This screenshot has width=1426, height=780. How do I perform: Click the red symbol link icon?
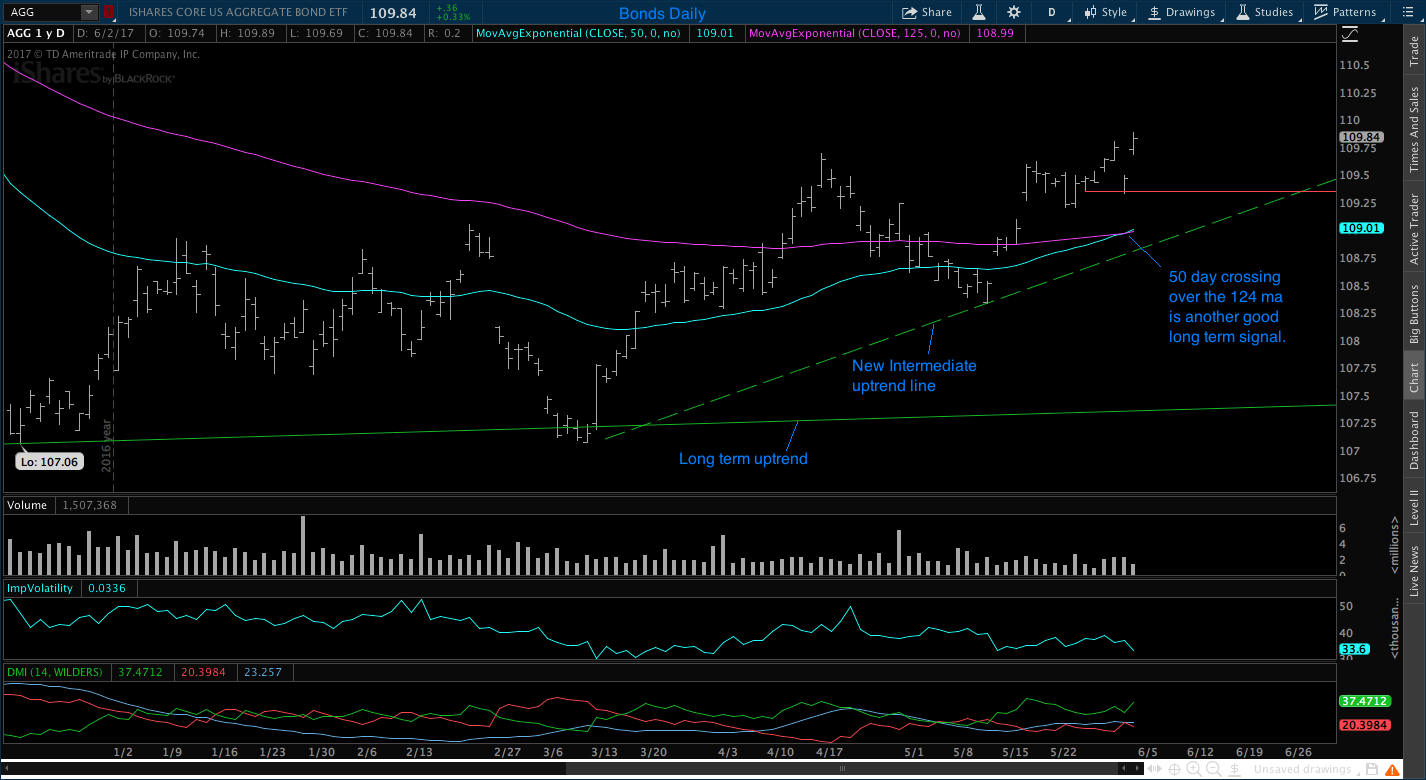108,12
